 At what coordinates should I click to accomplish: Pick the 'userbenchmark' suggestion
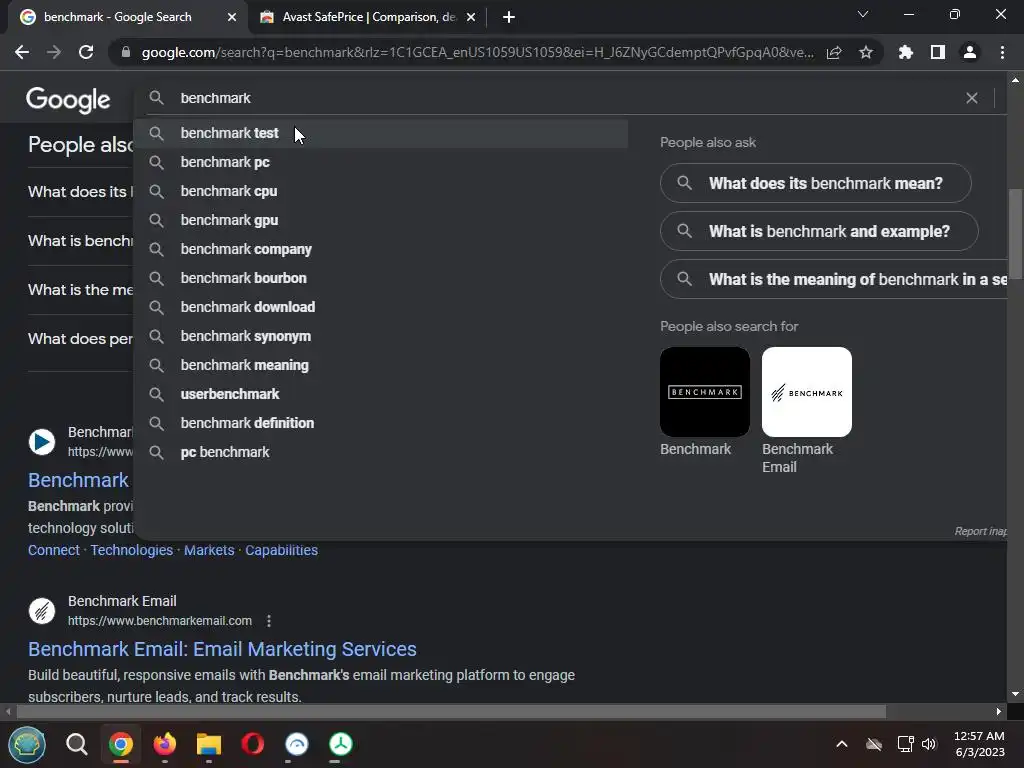381,394
